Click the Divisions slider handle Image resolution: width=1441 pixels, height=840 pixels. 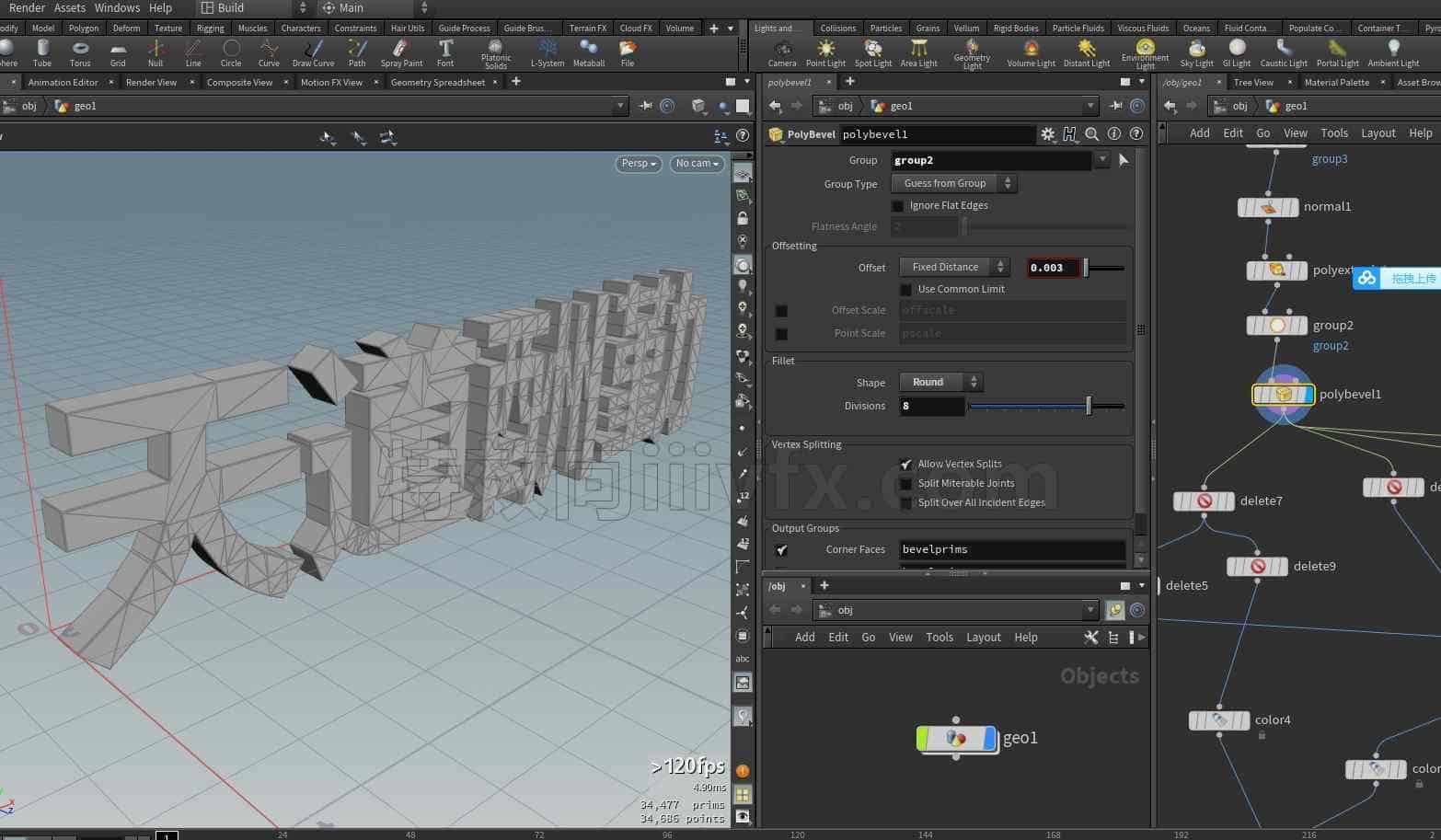[1089, 406]
